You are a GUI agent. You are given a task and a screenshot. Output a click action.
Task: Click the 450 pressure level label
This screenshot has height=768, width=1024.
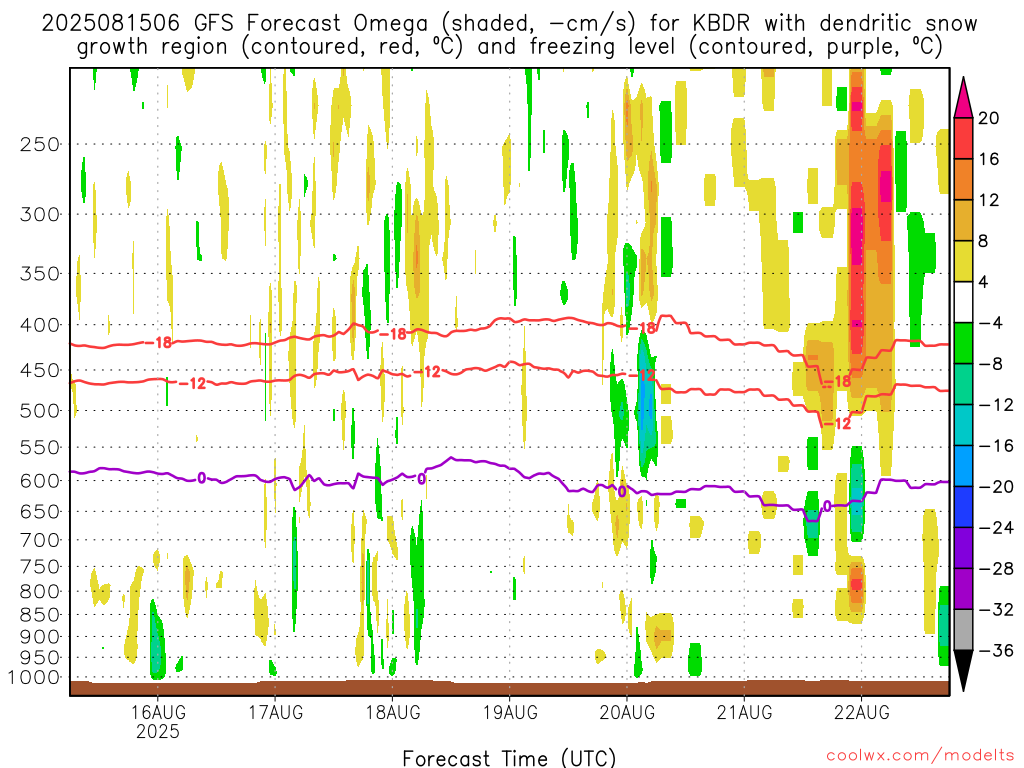pyautogui.click(x=39, y=370)
